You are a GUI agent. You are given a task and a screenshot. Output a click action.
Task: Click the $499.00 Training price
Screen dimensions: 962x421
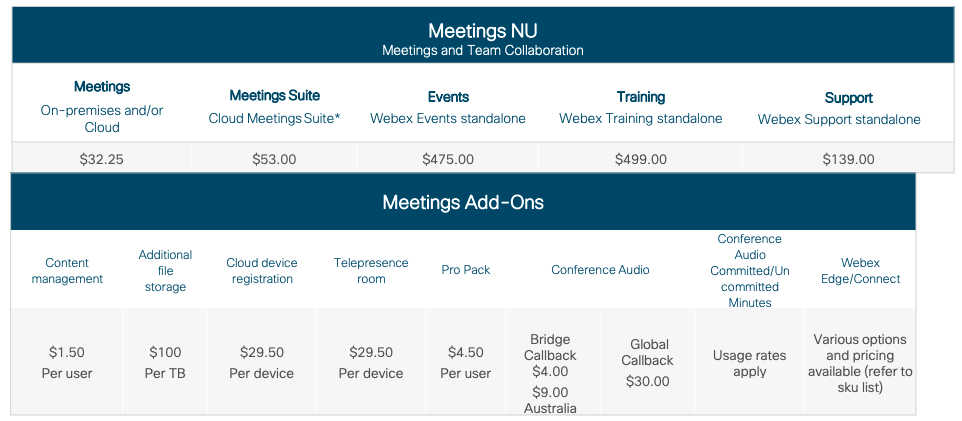[640, 159]
